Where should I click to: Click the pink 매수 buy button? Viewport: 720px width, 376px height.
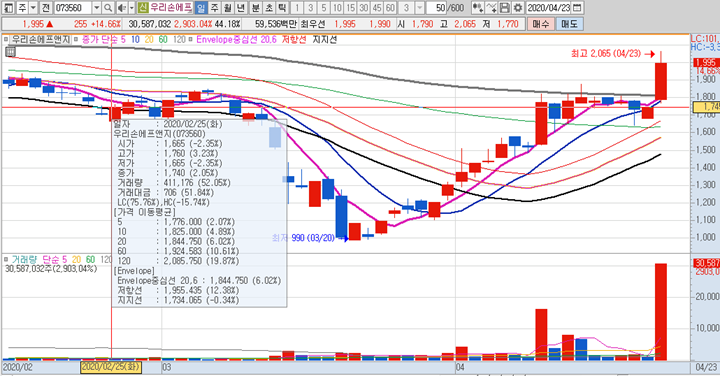click(540, 24)
